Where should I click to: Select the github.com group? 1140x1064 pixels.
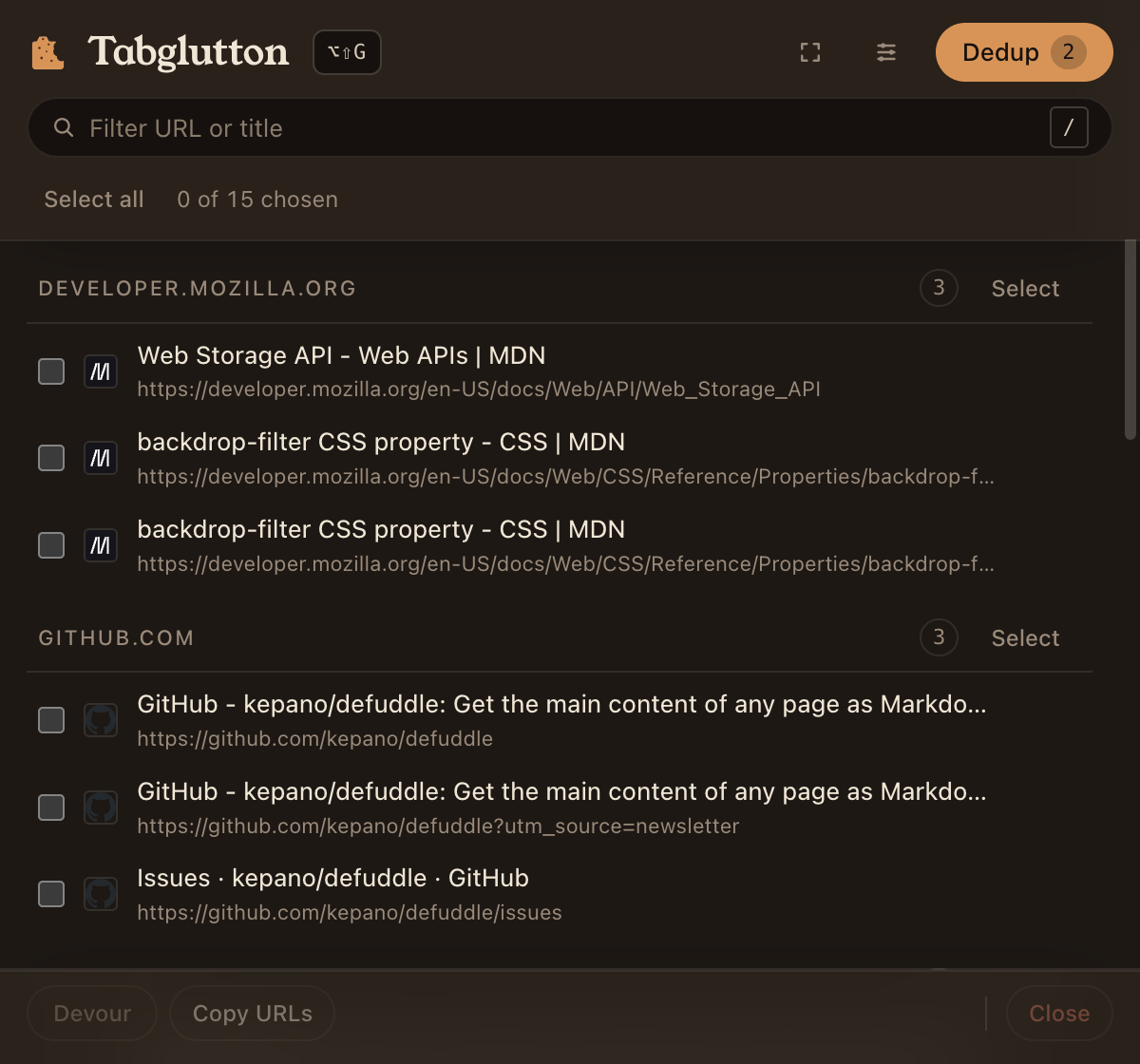pyautogui.click(x=1025, y=638)
